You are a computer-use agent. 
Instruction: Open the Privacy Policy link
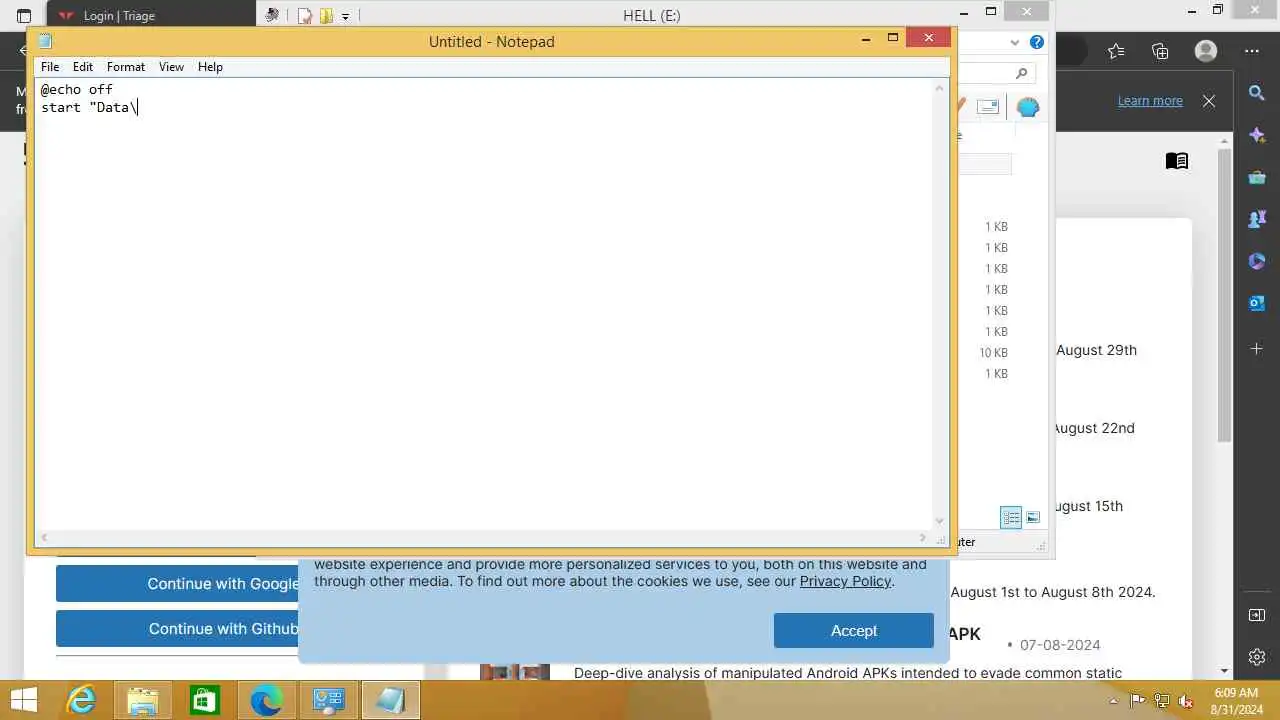845,581
